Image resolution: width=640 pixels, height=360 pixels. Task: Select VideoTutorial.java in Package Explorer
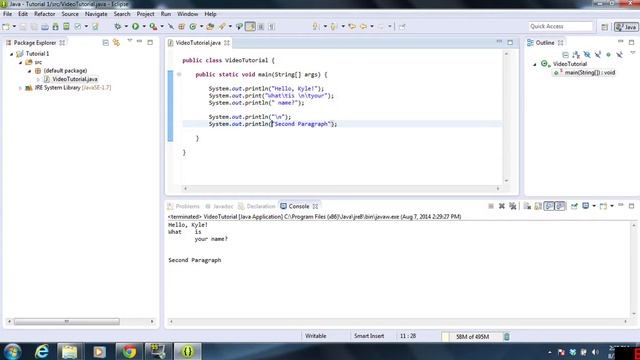pos(75,79)
